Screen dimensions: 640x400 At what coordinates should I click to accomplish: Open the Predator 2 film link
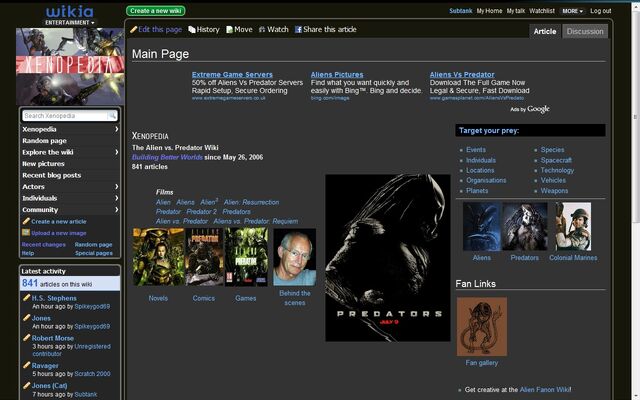(202, 211)
